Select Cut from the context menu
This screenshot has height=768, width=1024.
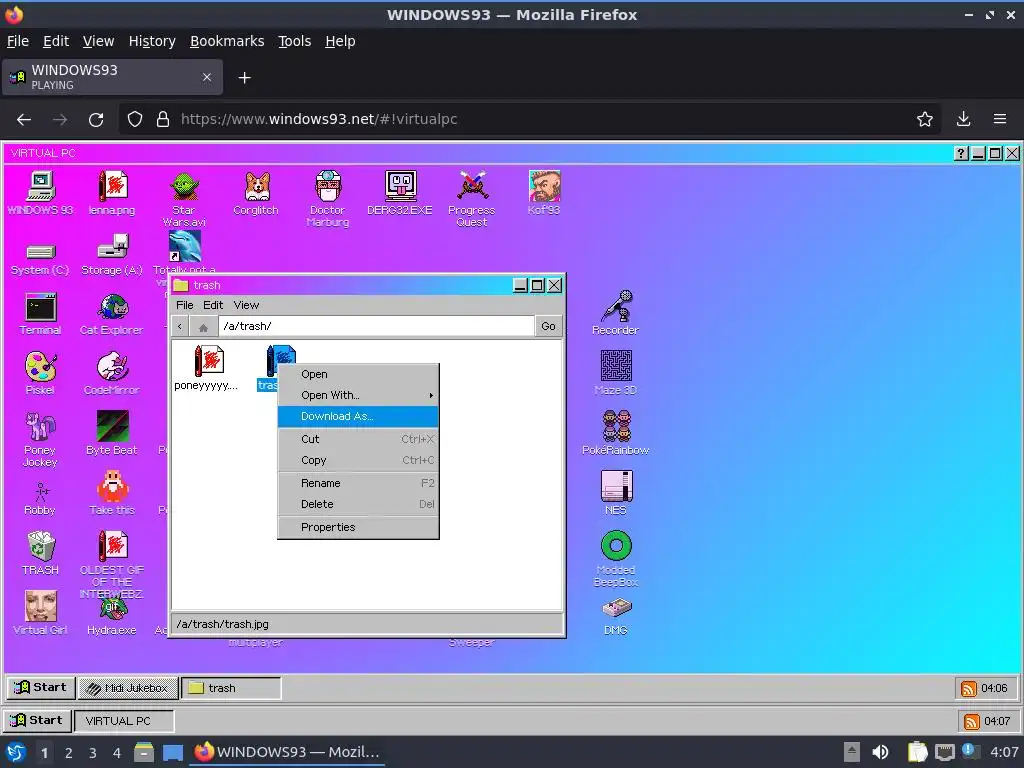[358, 439]
